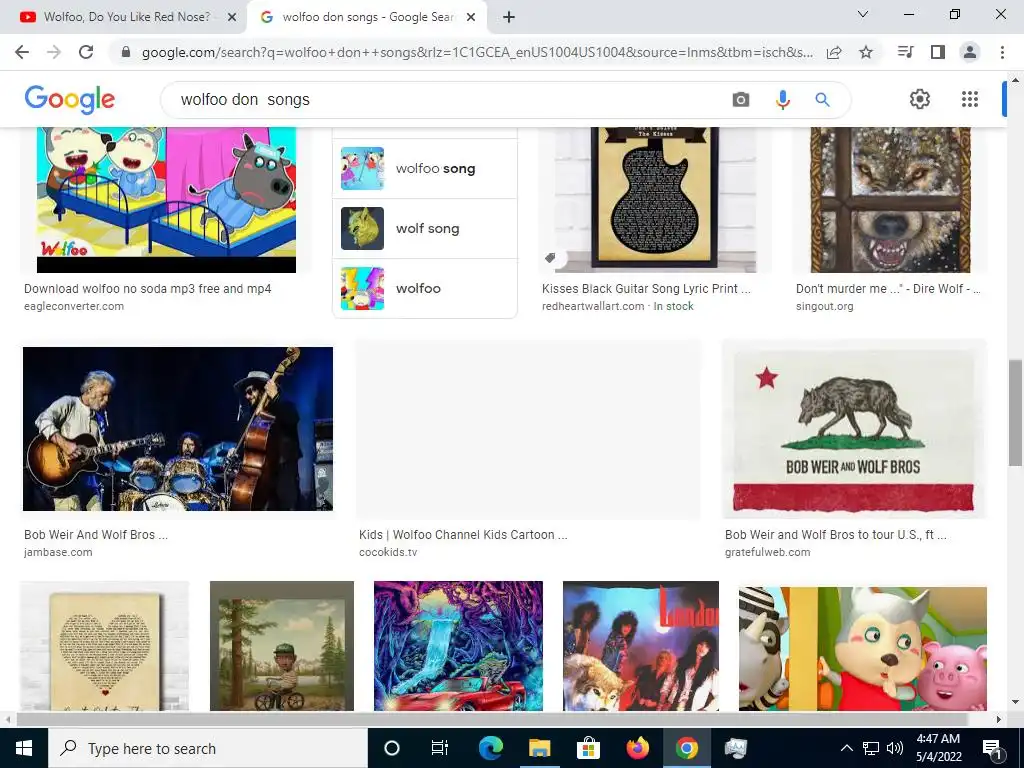Open the Bob Weir band concert photo
The image size is (1024, 768).
[178, 429]
